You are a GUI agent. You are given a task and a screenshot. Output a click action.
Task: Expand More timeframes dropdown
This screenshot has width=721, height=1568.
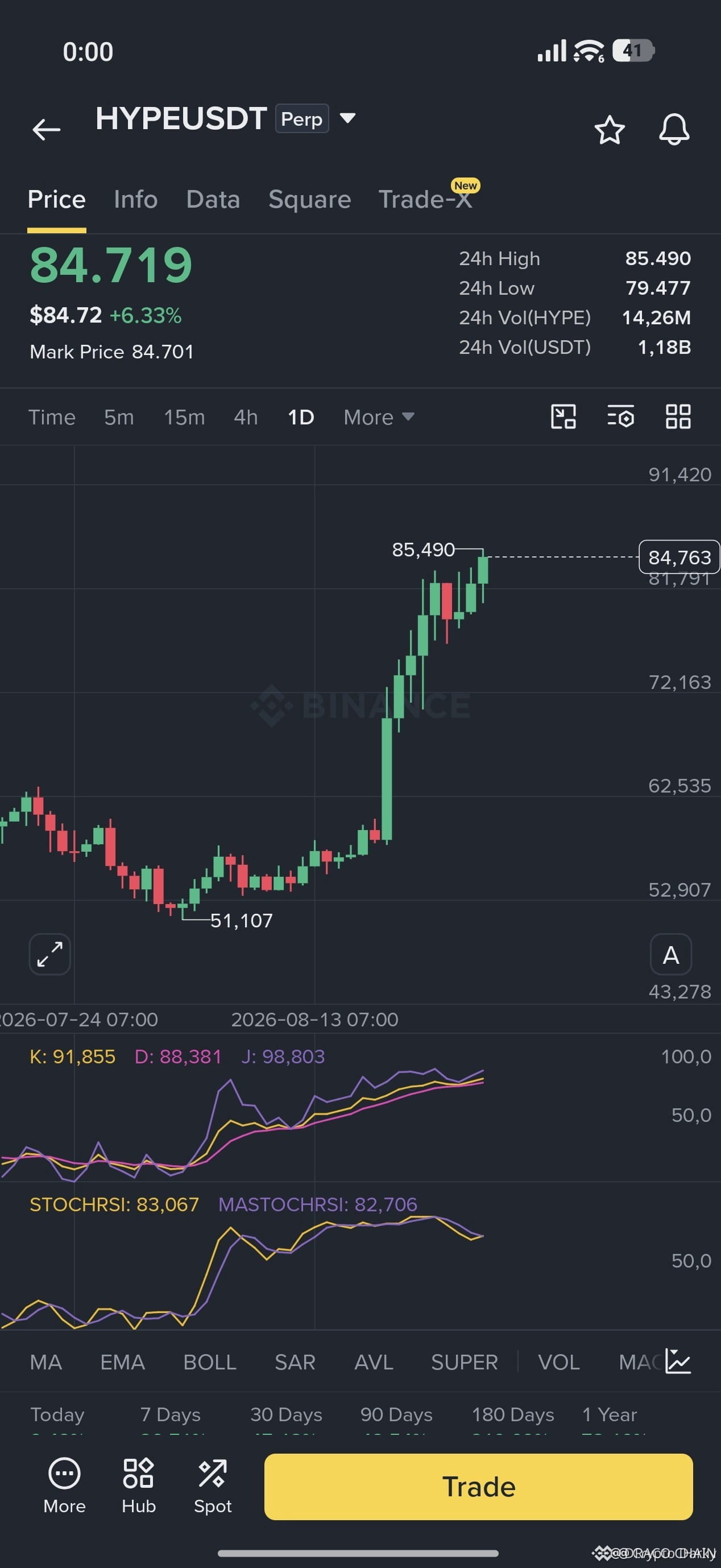(x=379, y=417)
